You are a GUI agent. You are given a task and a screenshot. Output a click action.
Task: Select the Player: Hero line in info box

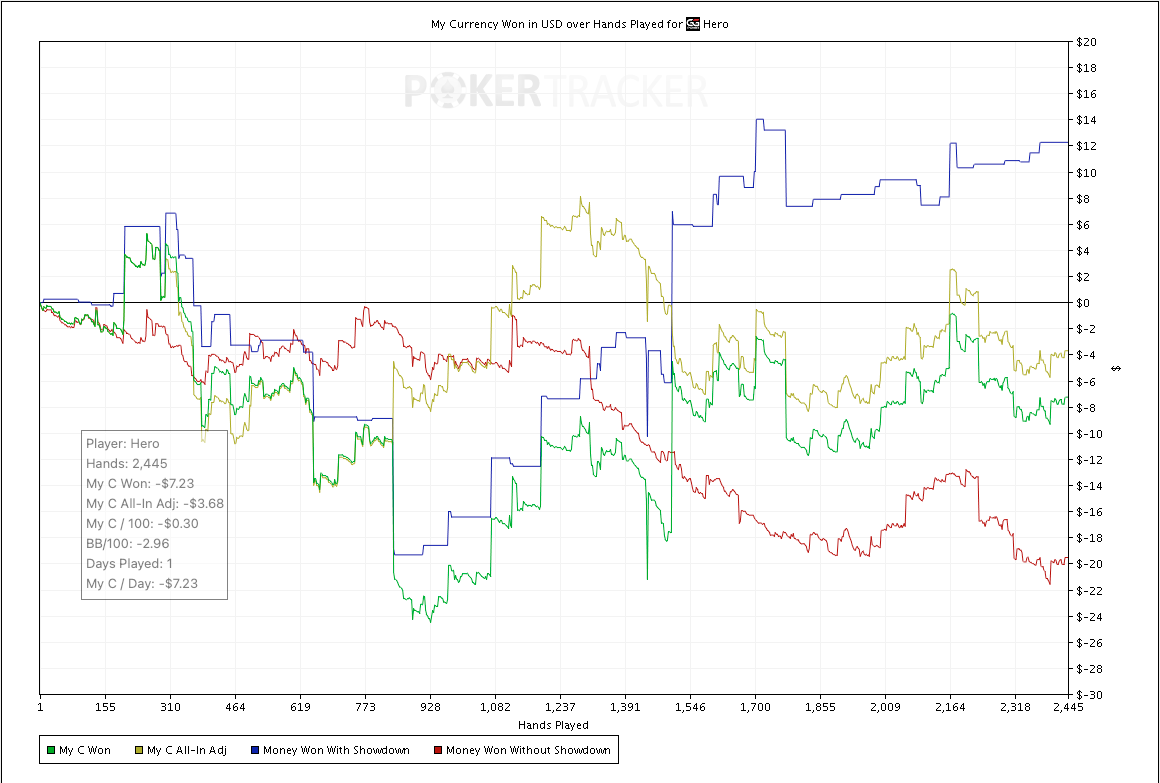(122, 443)
